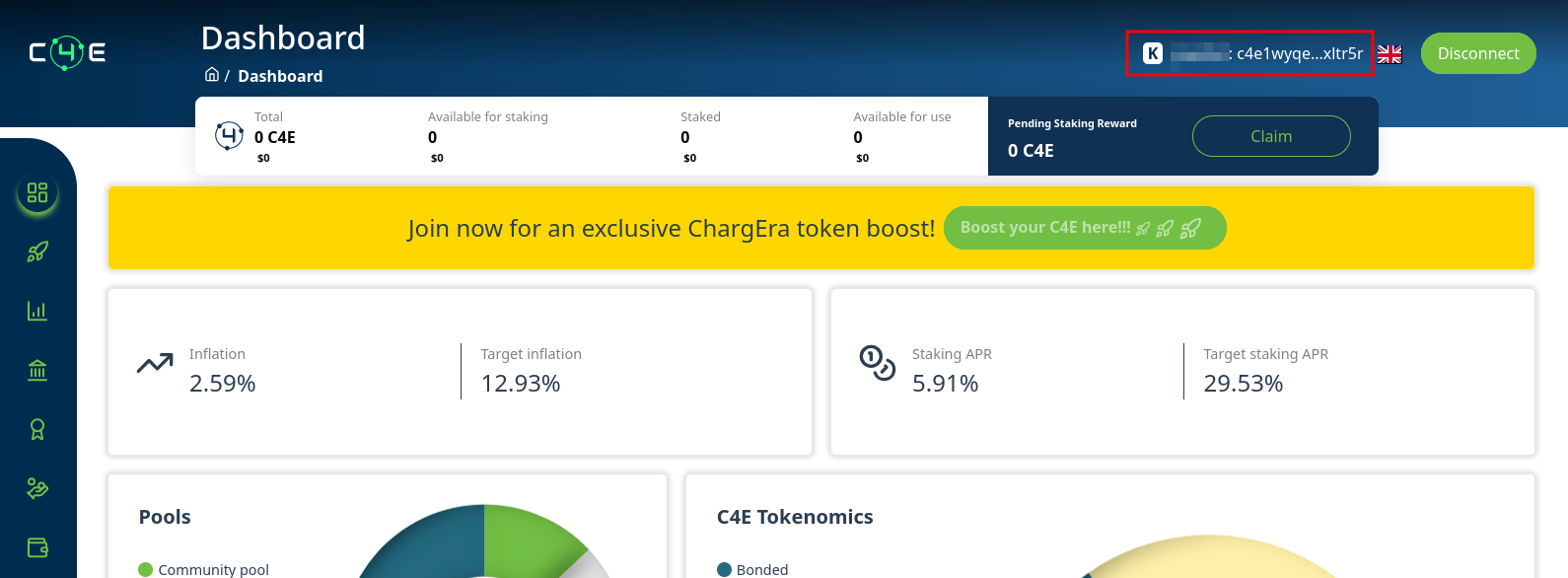The width and height of the screenshot is (1568, 578).
Task: Toggle Community pool legend item
Action: [x=204, y=569]
